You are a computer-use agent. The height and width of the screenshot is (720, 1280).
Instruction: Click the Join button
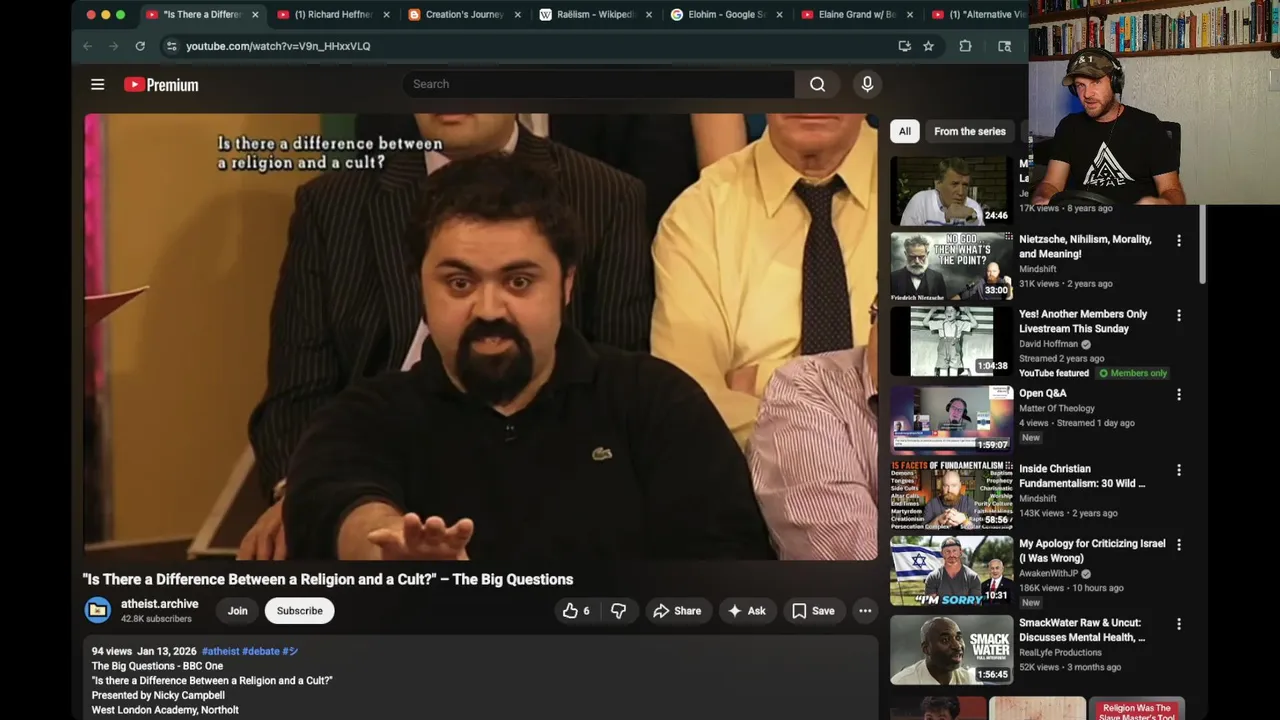pyautogui.click(x=237, y=611)
